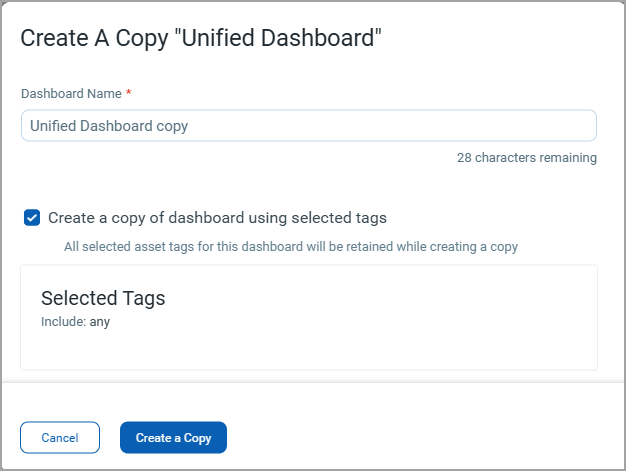Click the dialog title Create A Copy "Unified Dashboard"
Screen dimensions: 626x471
(x=201, y=38)
